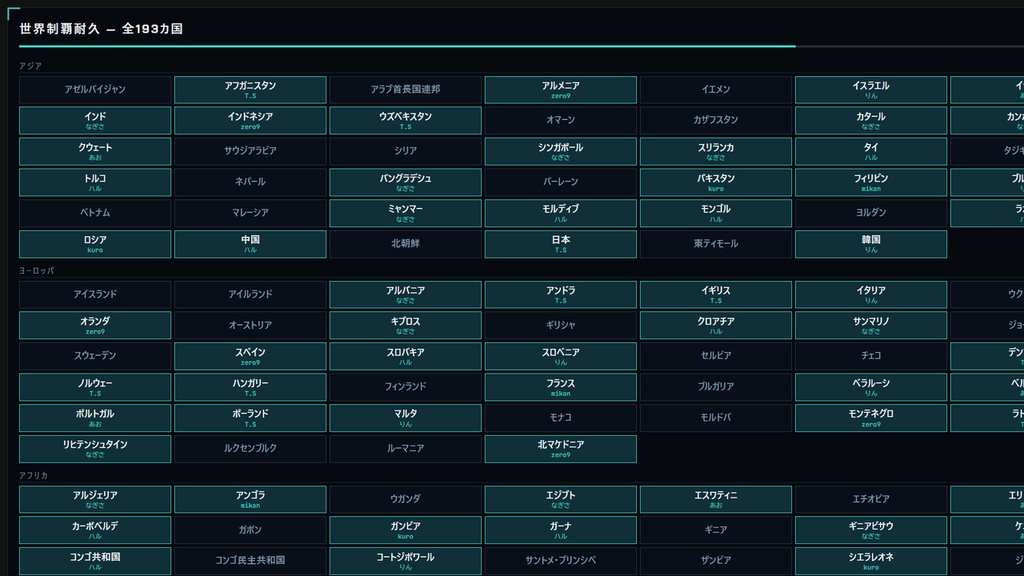Select the イギリス tile
1024x576 pixels.
click(x=716, y=295)
